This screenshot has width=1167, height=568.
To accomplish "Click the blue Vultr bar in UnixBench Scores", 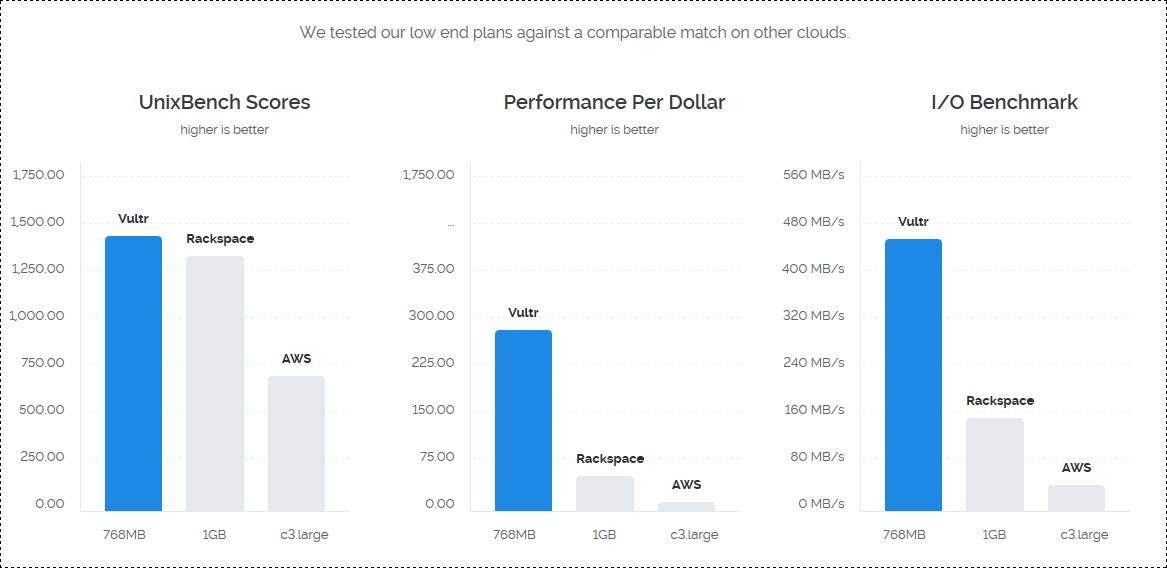I will [133, 374].
